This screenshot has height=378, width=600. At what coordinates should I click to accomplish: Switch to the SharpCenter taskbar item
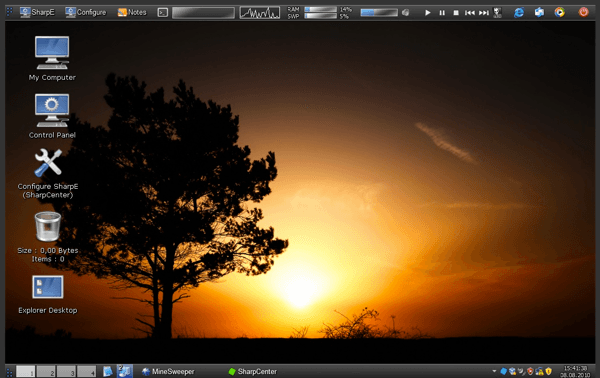click(x=253, y=371)
